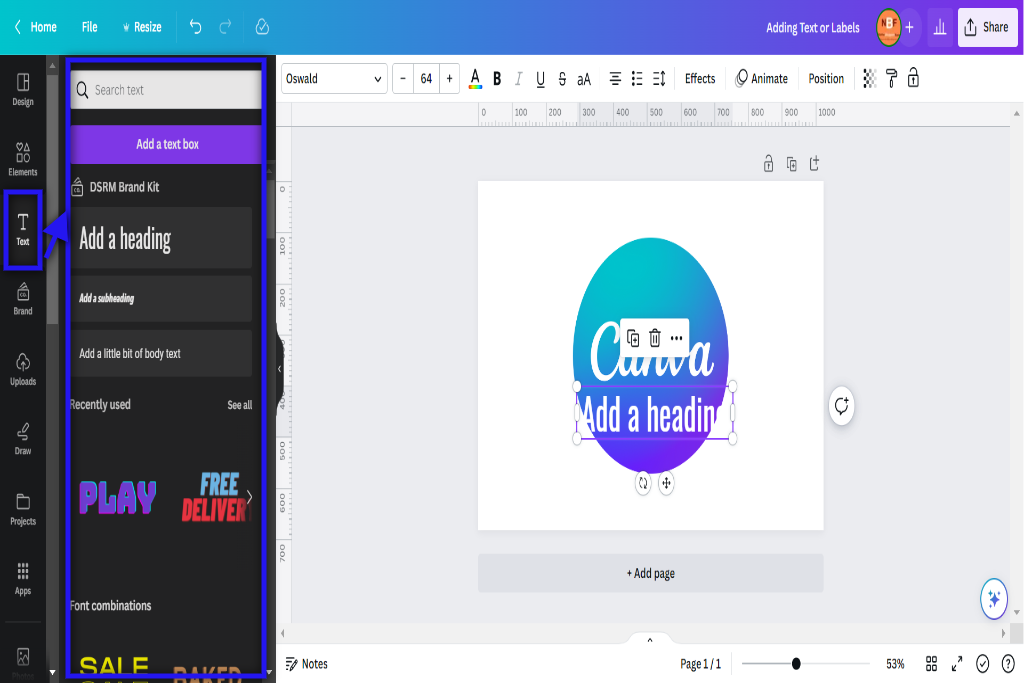Toggle strikethrough formatting

562,78
